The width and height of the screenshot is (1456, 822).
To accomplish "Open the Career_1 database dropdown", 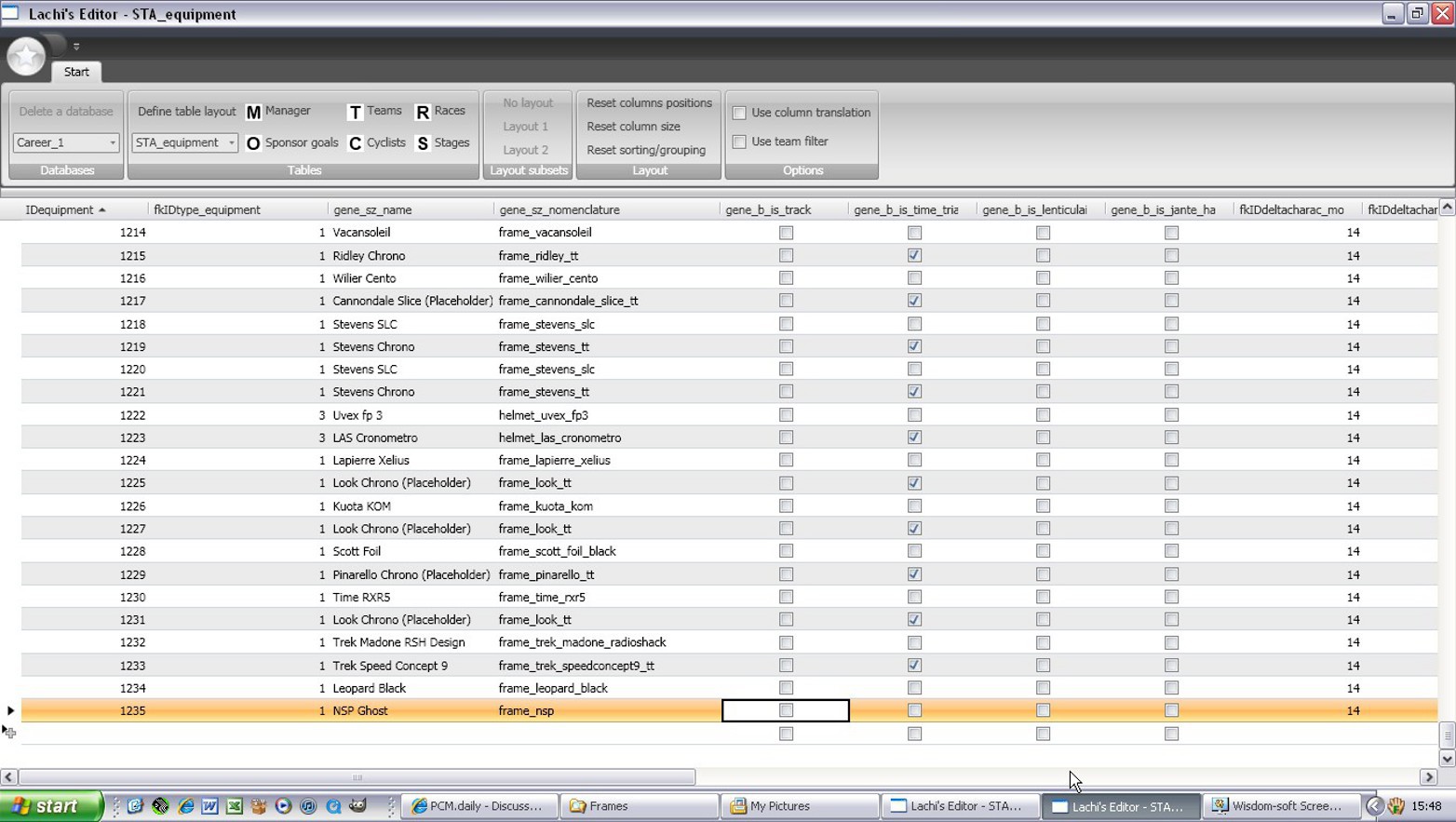I will pos(112,142).
